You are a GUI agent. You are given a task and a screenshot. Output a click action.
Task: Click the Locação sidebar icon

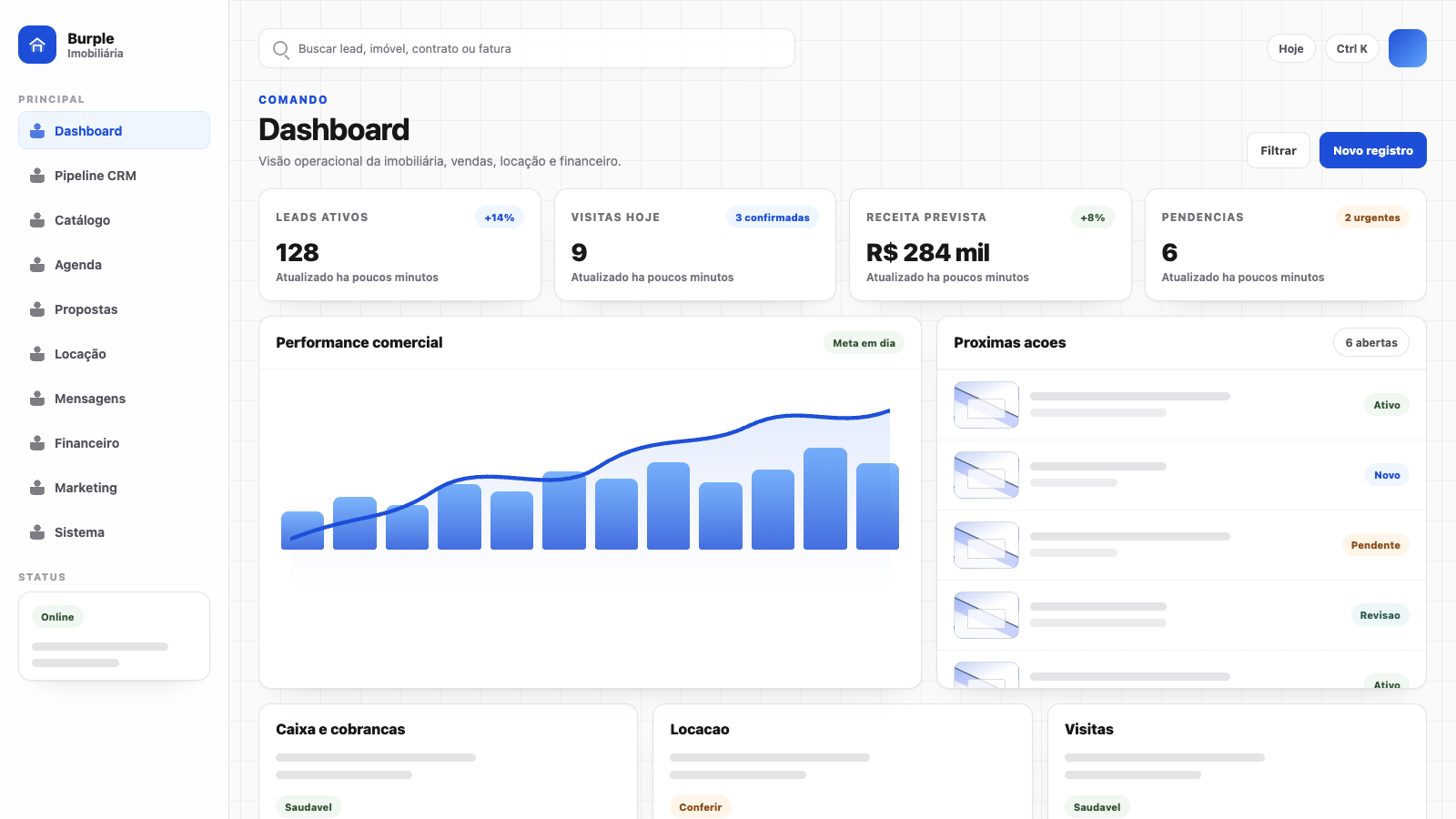(37, 354)
